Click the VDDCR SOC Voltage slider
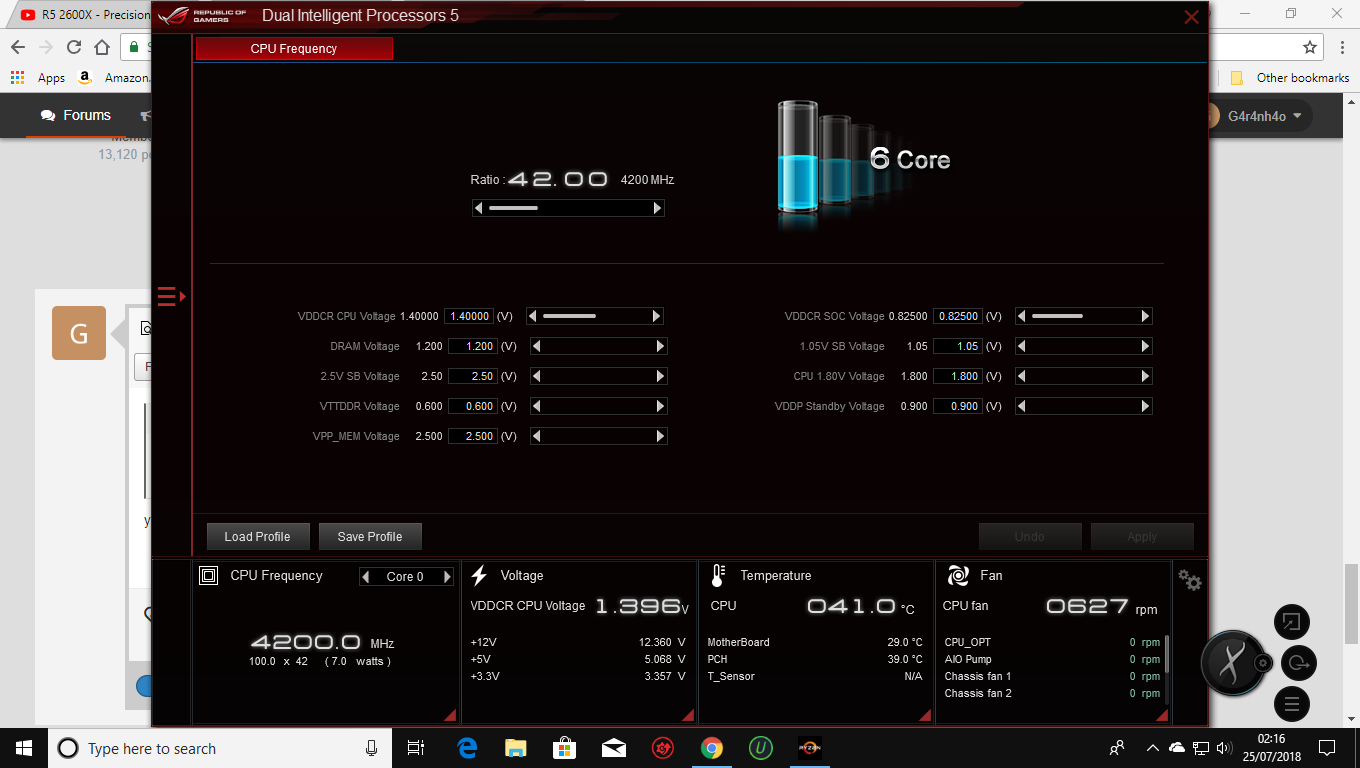This screenshot has width=1360, height=768. [1084, 316]
